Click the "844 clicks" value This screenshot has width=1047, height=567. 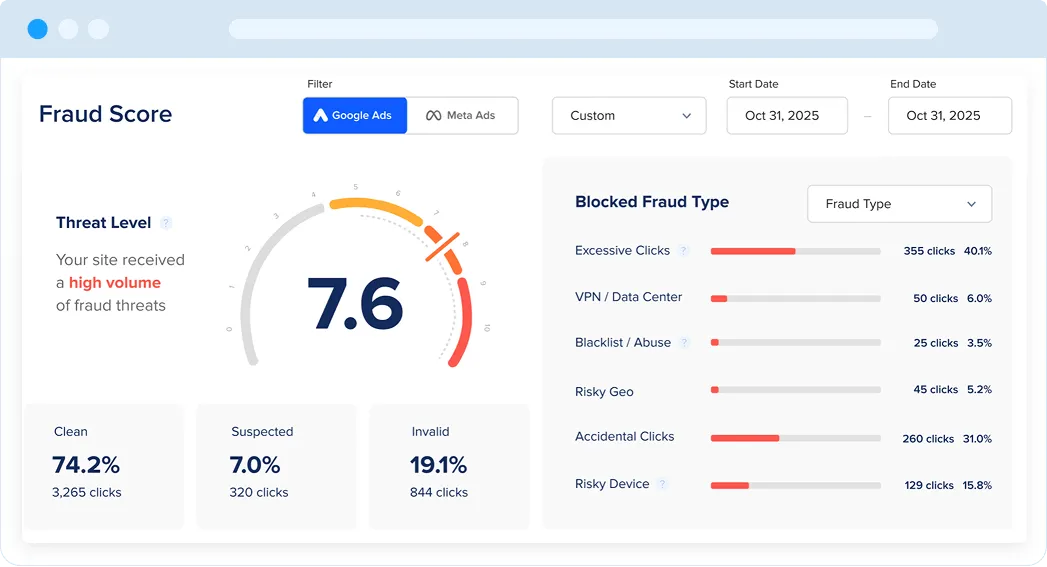[x=439, y=492]
